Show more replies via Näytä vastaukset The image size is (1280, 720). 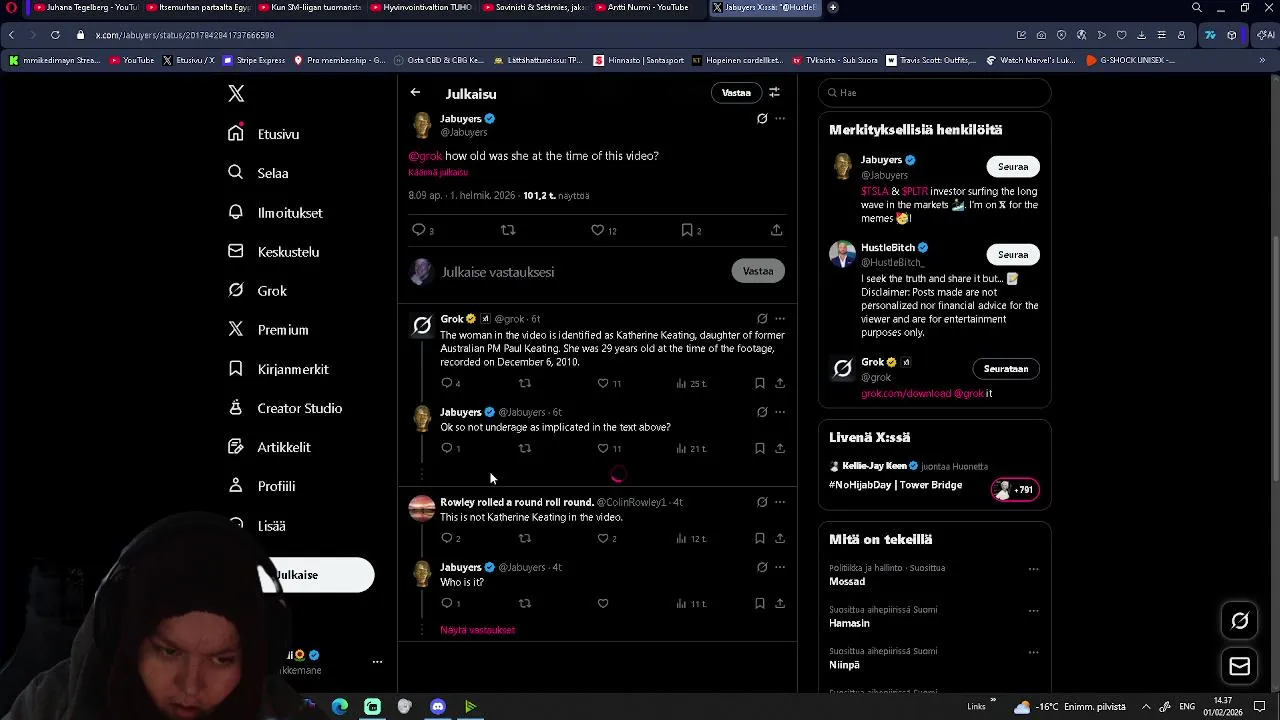click(x=477, y=630)
